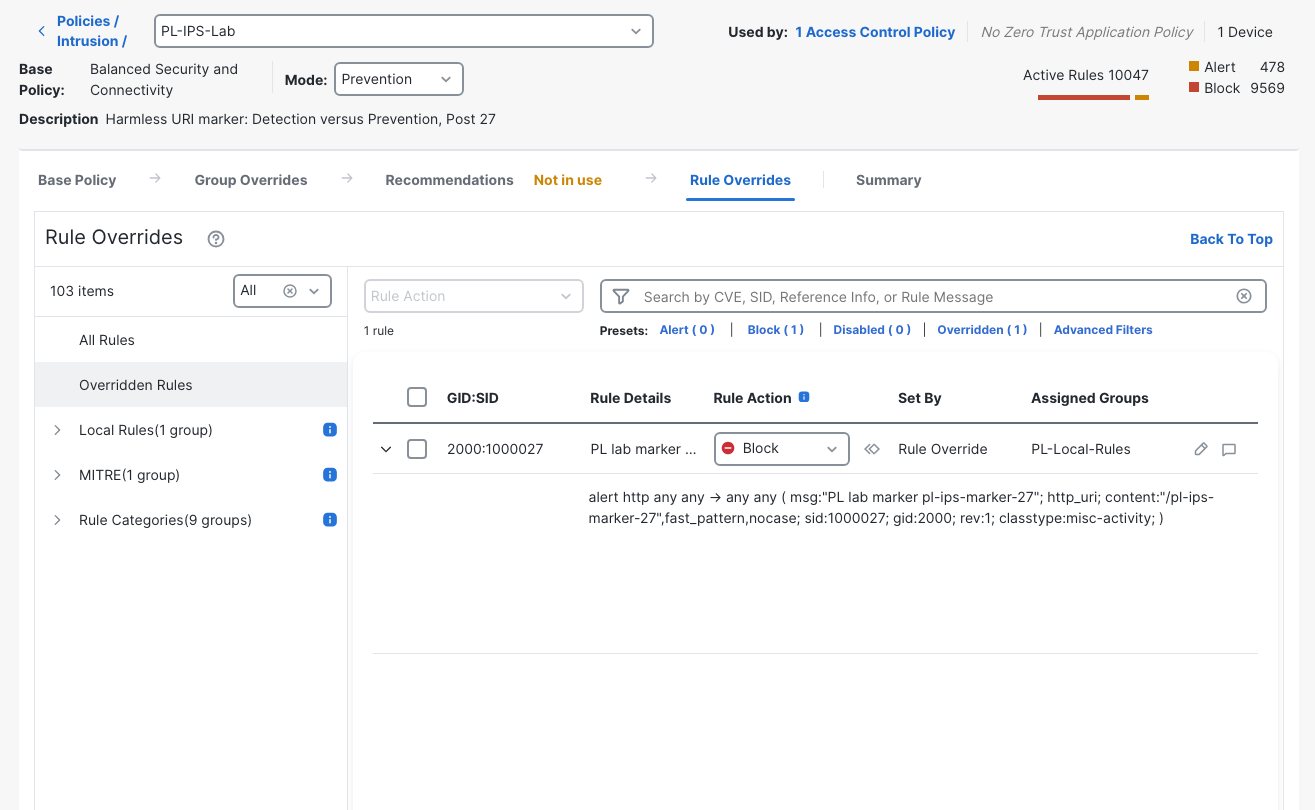Select All Rules in the left panel
The height and width of the screenshot is (810, 1315).
191,340
